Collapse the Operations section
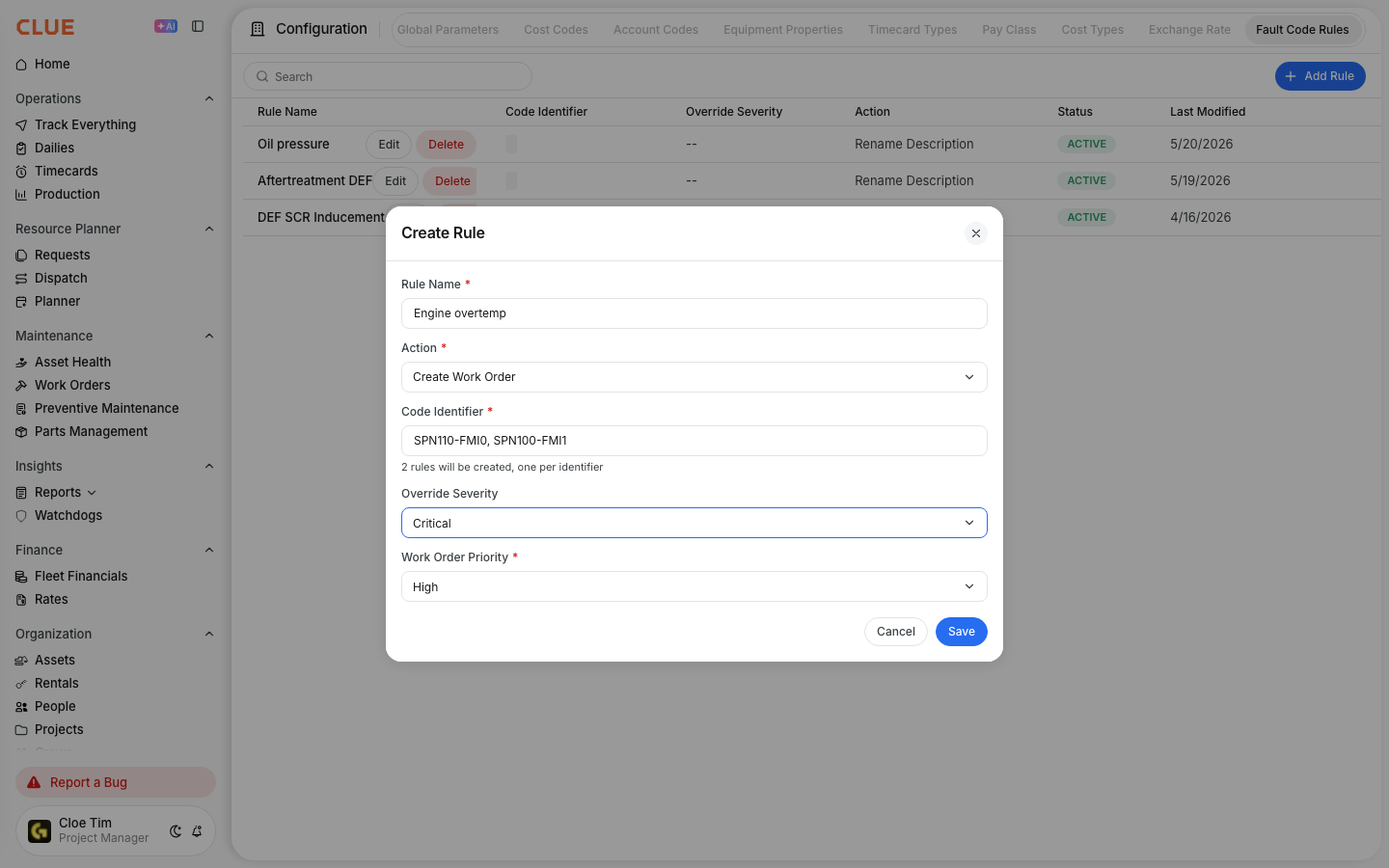This screenshot has width=1389, height=868. [209, 98]
